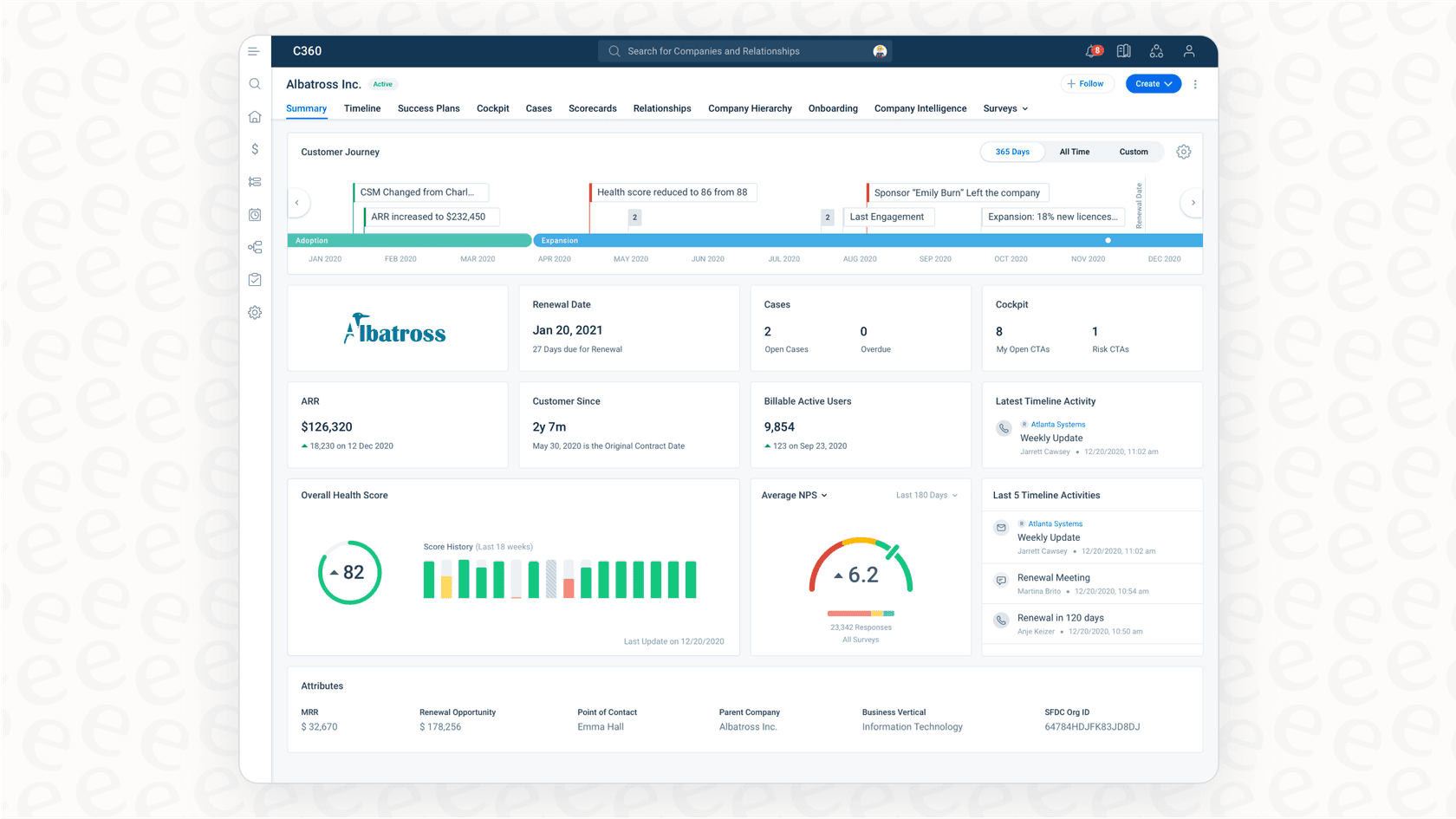Select the All Time journey filter

tap(1074, 151)
